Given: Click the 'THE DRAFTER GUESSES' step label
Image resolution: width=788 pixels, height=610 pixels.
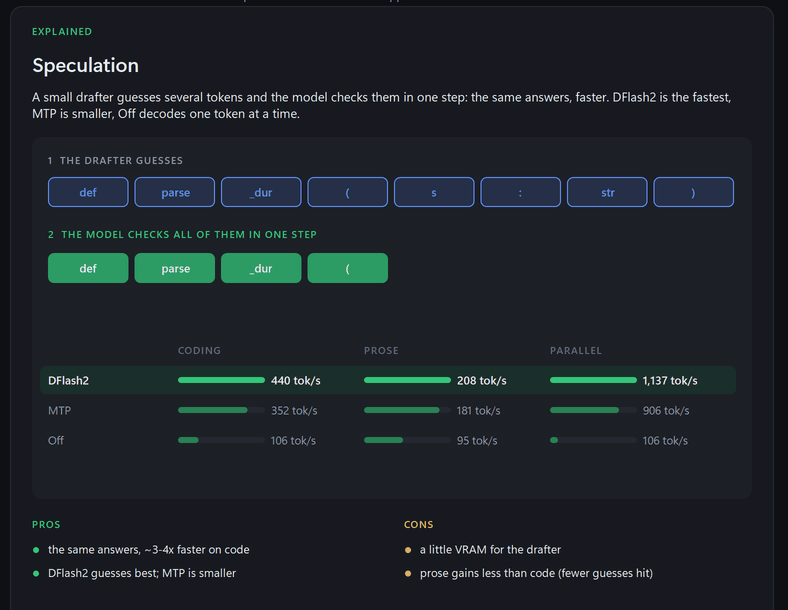Looking at the screenshot, I should coord(121,160).
